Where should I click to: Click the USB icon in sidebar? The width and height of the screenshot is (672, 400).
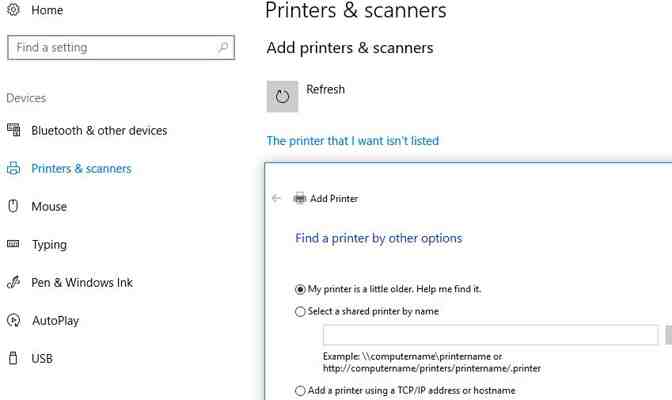(x=14, y=358)
